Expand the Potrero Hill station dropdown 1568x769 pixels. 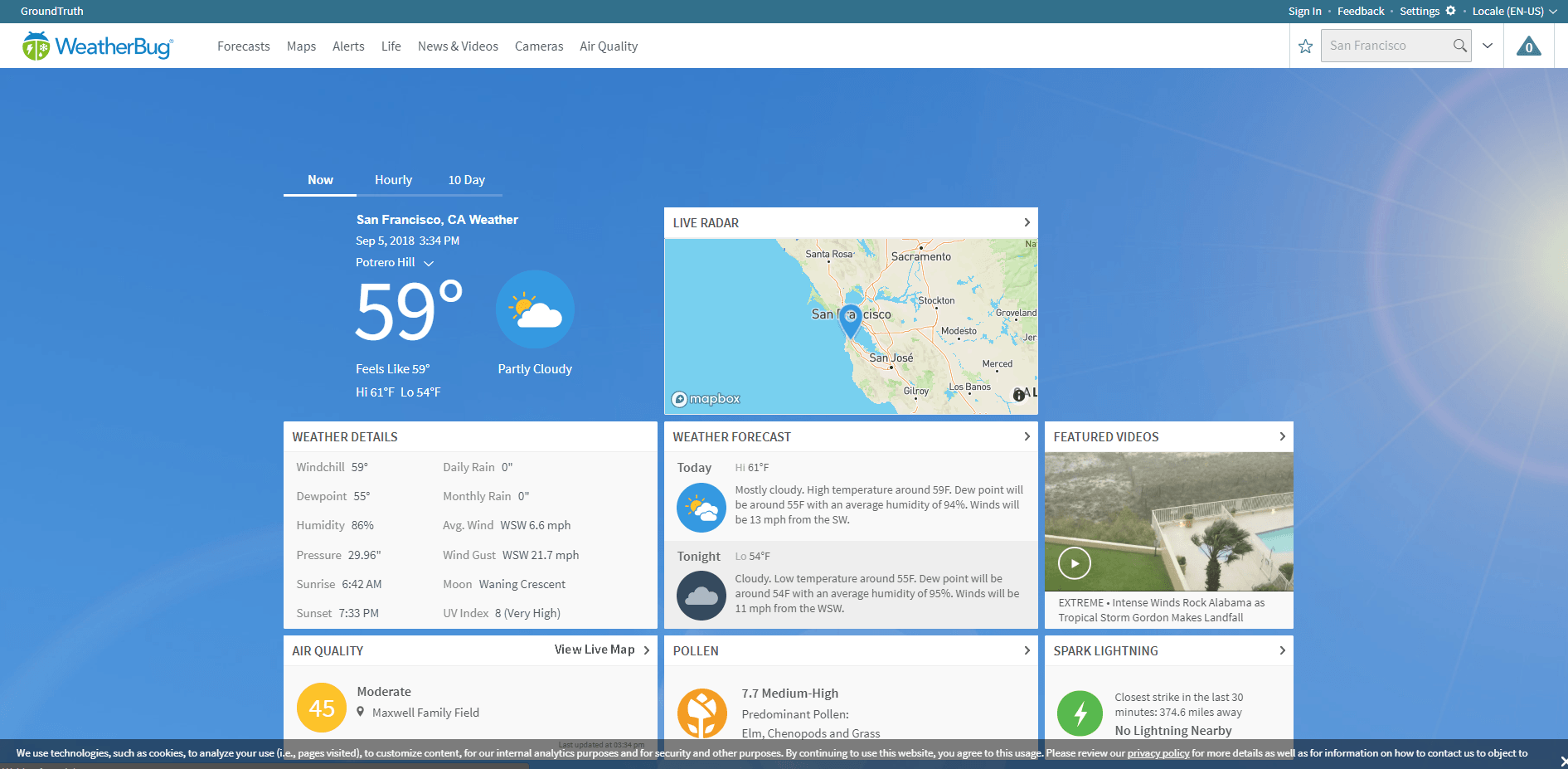[x=429, y=263]
